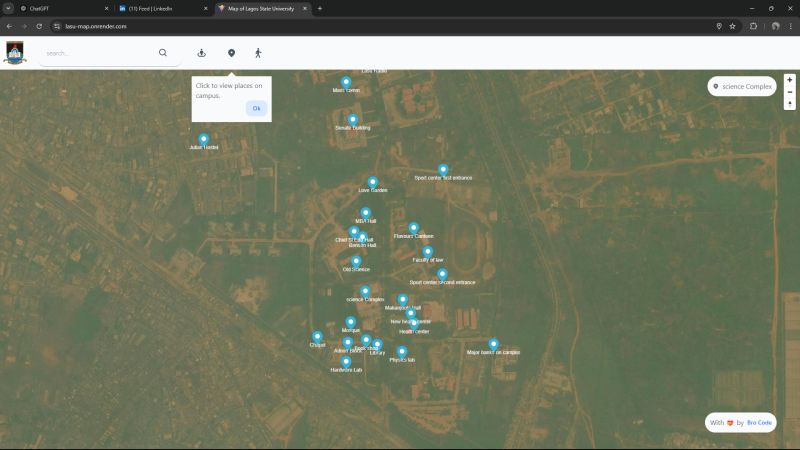The height and width of the screenshot is (450, 800).
Task: Click the science Complex location chip
Action: (742, 87)
